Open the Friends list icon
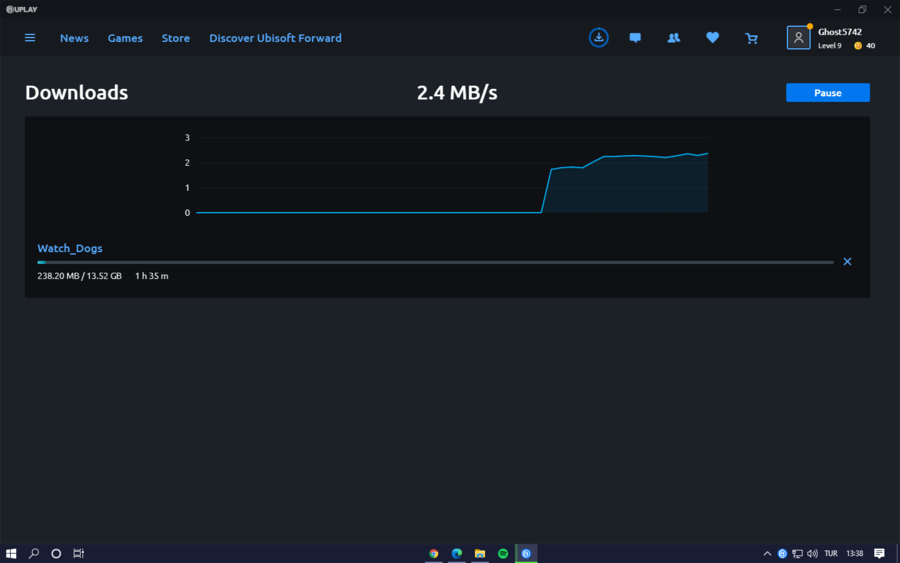 pyautogui.click(x=674, y=38)
